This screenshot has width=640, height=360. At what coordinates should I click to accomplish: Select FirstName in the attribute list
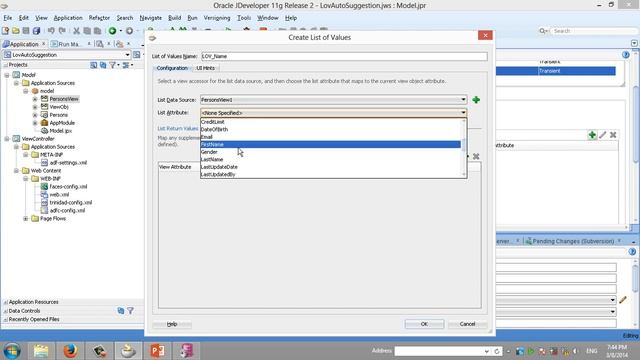pos(330,144)
